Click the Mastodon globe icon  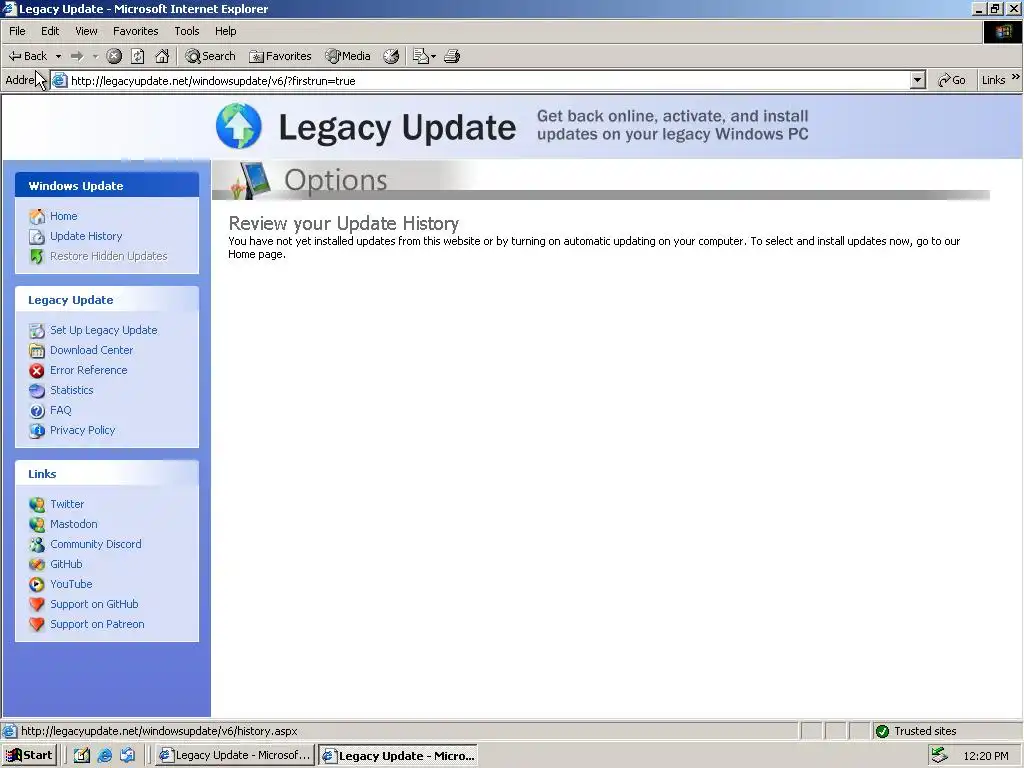(x=37, y=524)
